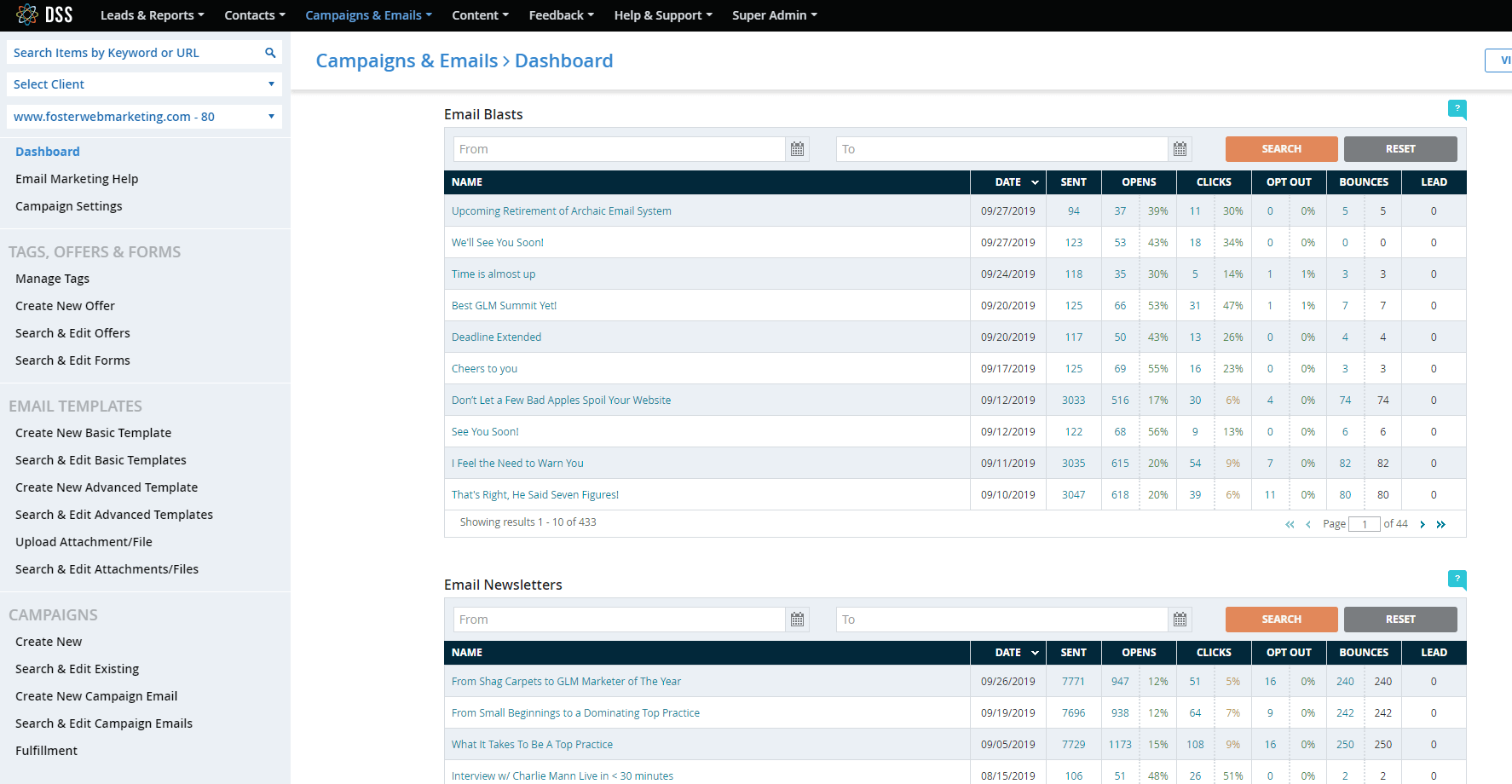Image resolution: width=1512 pixels, height=784 pixels.
Task: Open the Select Client dropdown
Action: (x=144, y=84)
